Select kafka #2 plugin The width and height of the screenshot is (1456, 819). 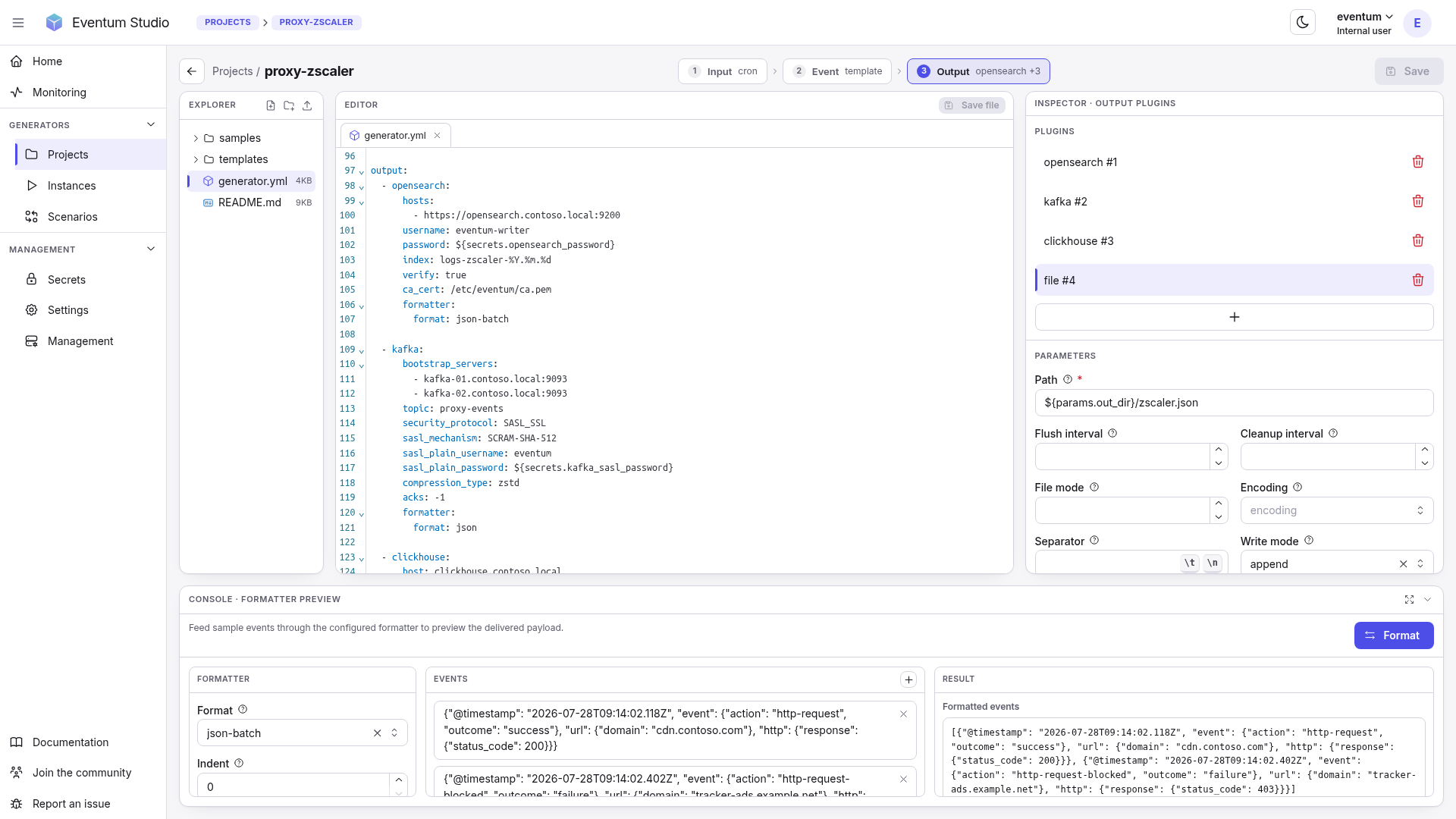pyautogui.click(x=1234, y=202)
